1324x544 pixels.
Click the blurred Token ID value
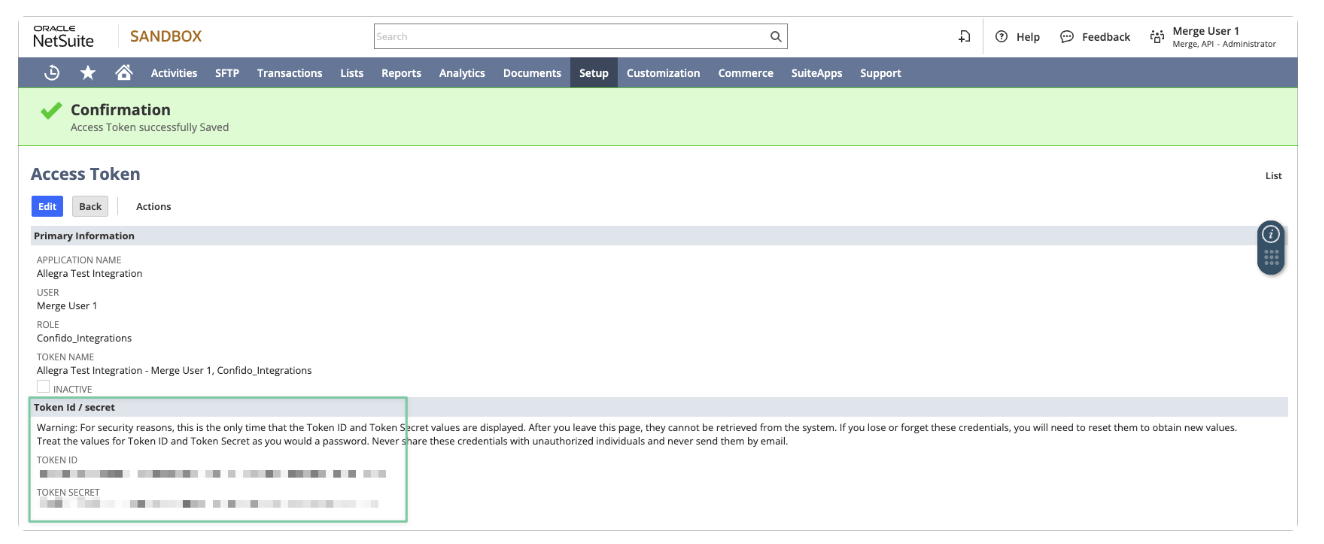pyautogui.click(x=212, y=473)
